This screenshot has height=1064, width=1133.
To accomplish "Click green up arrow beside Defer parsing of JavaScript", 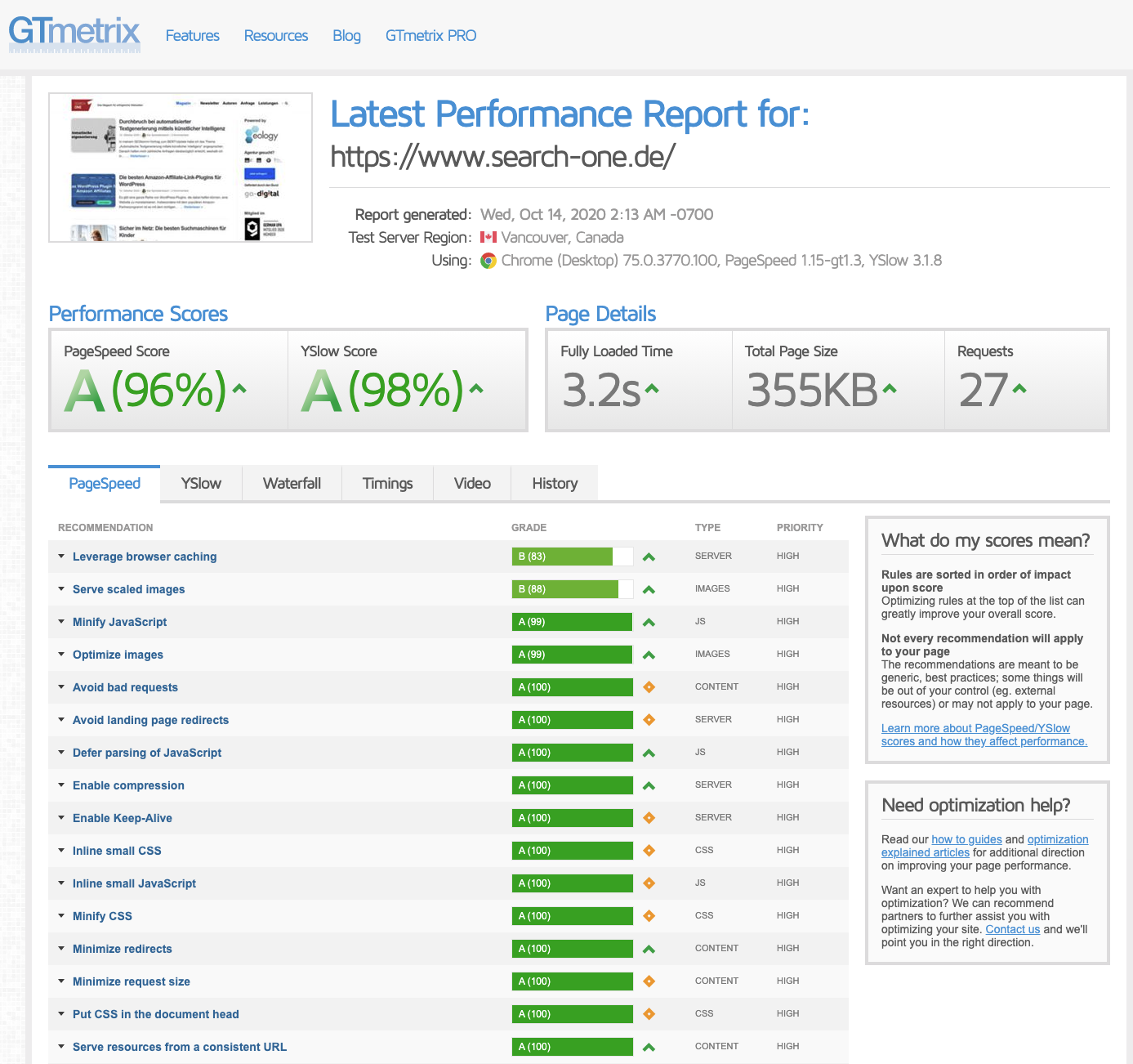I will [x=649, y=753].
